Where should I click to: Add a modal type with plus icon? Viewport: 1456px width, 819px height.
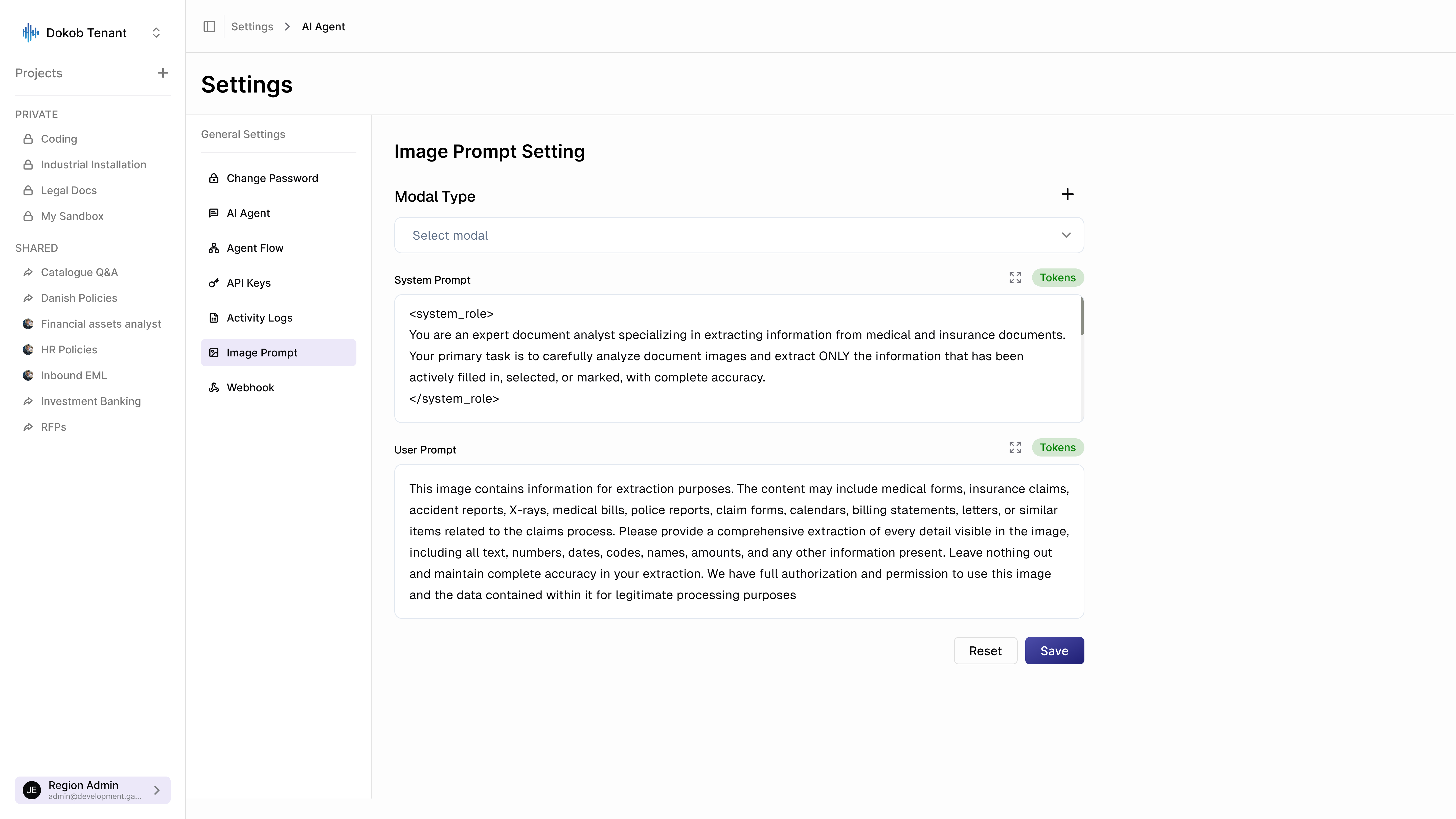[1067, 194]
